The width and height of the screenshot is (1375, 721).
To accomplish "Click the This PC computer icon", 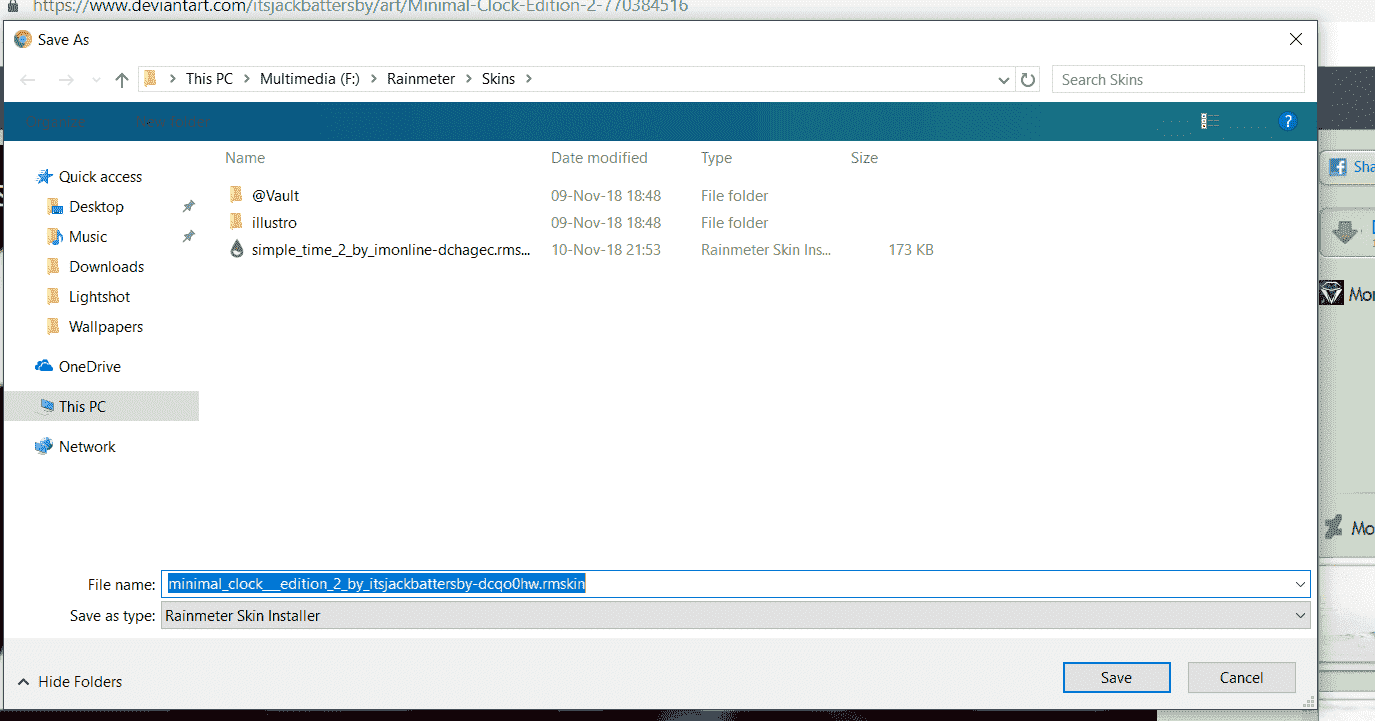I will 46,406.
